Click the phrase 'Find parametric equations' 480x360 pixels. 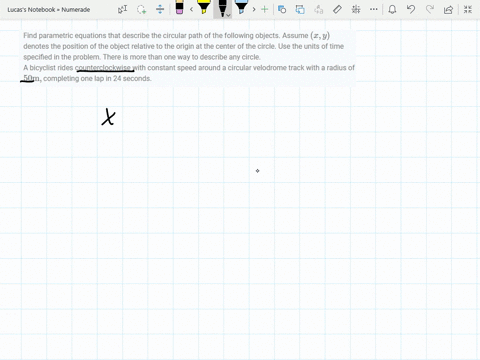pyautogui.click(x=65, y=36)
